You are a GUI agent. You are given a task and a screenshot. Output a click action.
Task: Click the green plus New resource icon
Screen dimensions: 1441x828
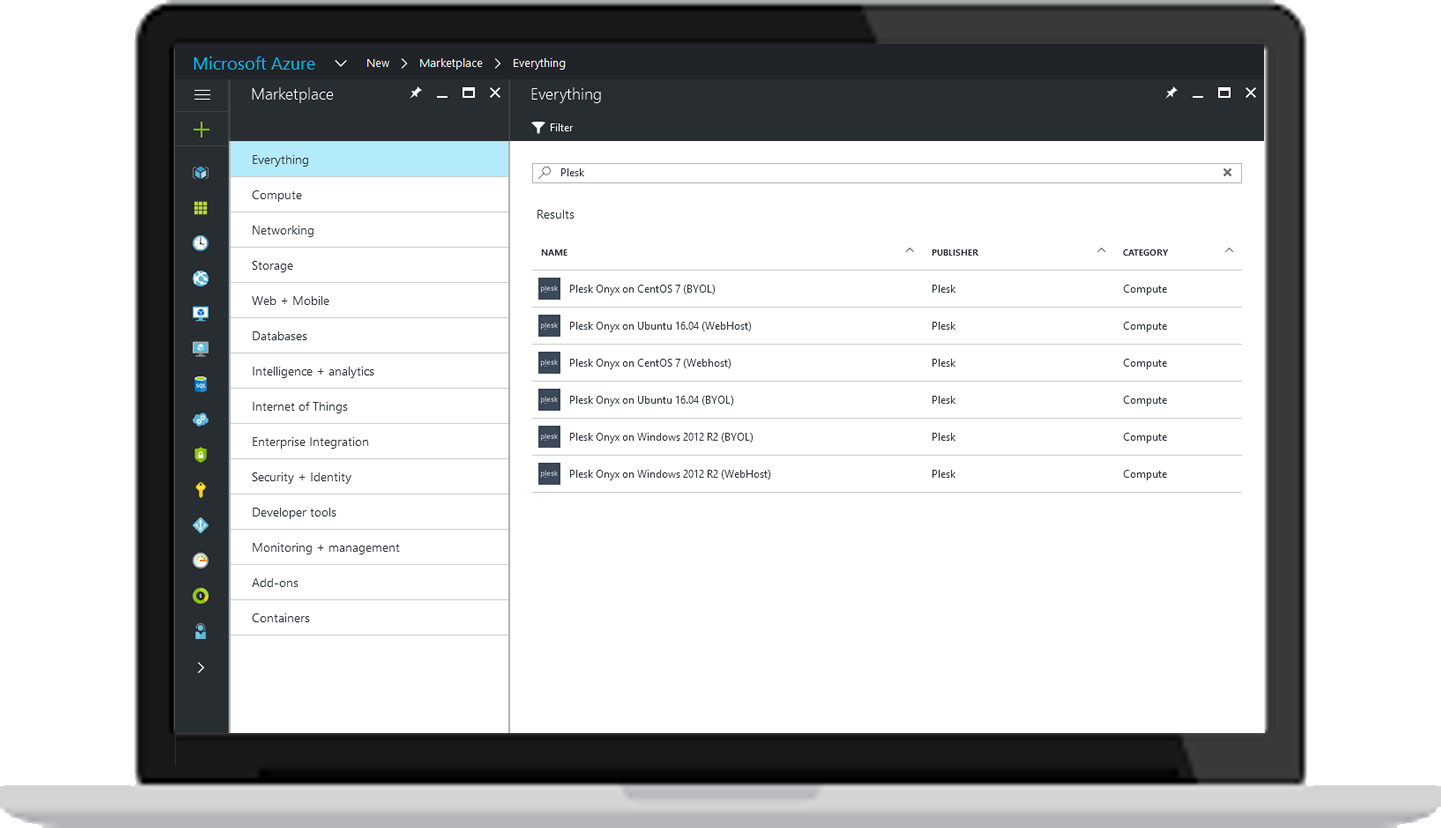coord(202,130)
